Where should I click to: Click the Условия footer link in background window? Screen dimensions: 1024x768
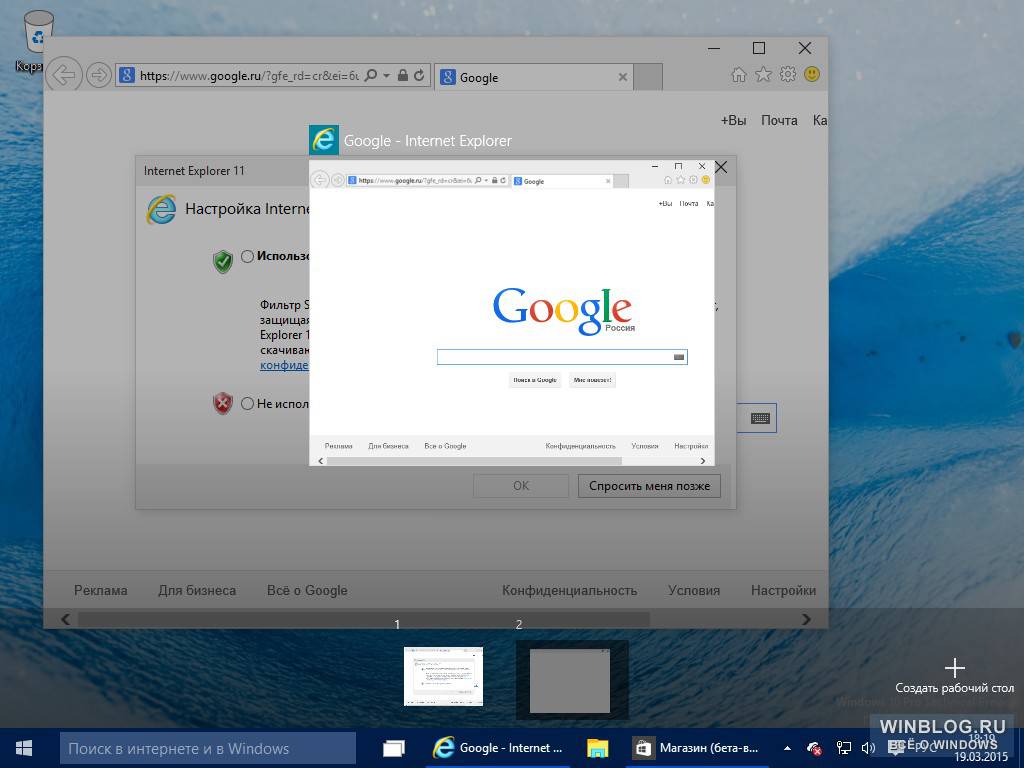(694, 590)
